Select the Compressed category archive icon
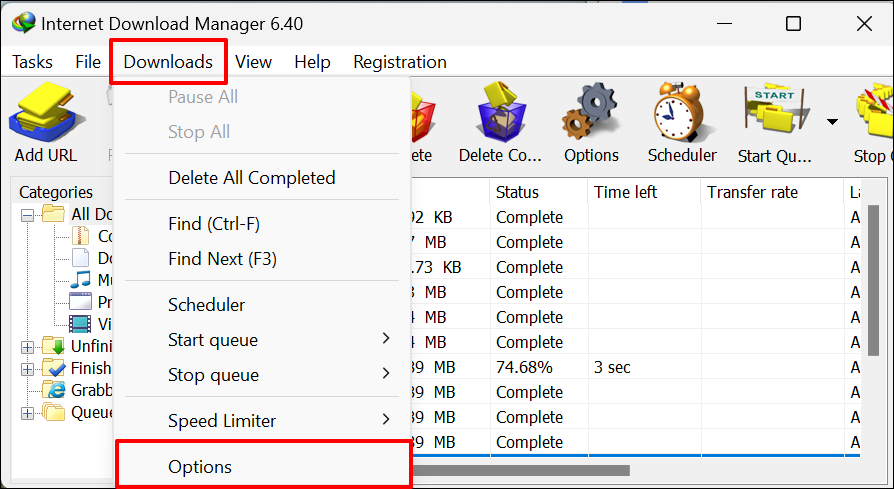Screen dimensions: 894x489 81,236
